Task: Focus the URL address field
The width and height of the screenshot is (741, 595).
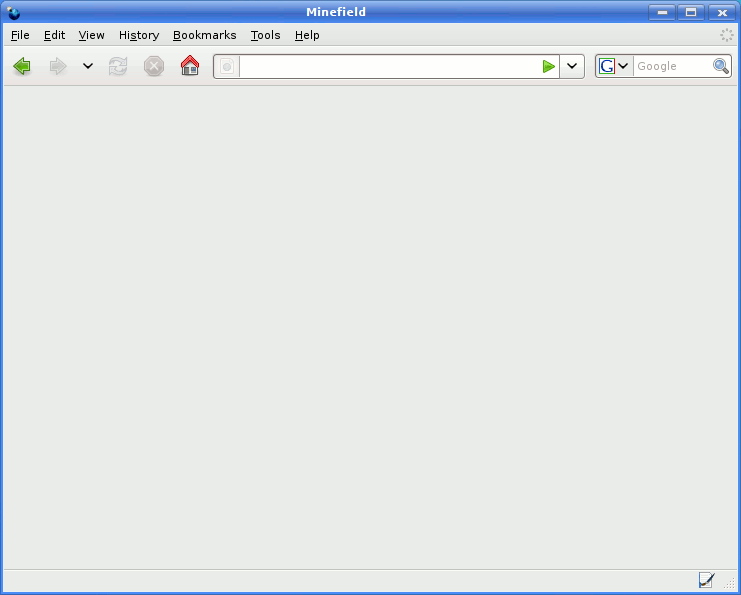Action: point(390,66)
